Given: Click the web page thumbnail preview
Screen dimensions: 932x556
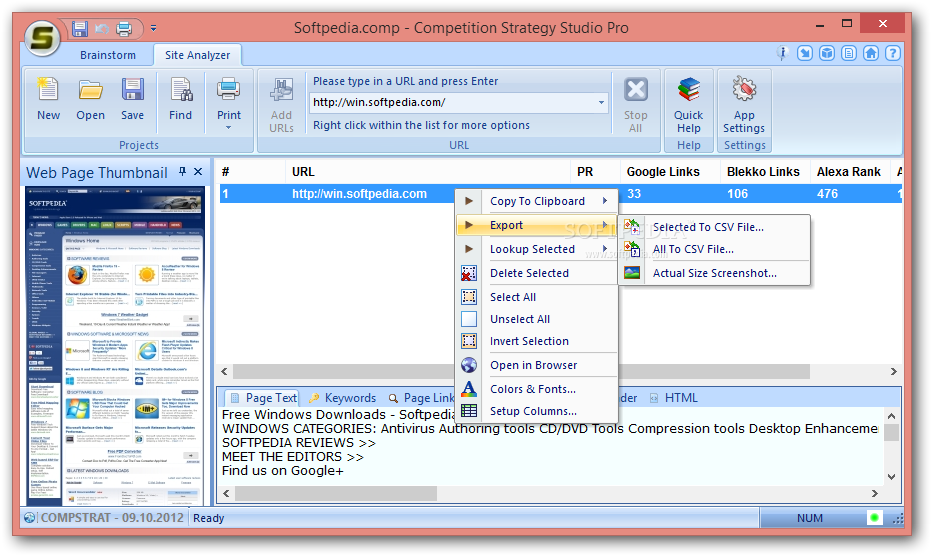Looking at the screenshot, I should coord(115,346).
